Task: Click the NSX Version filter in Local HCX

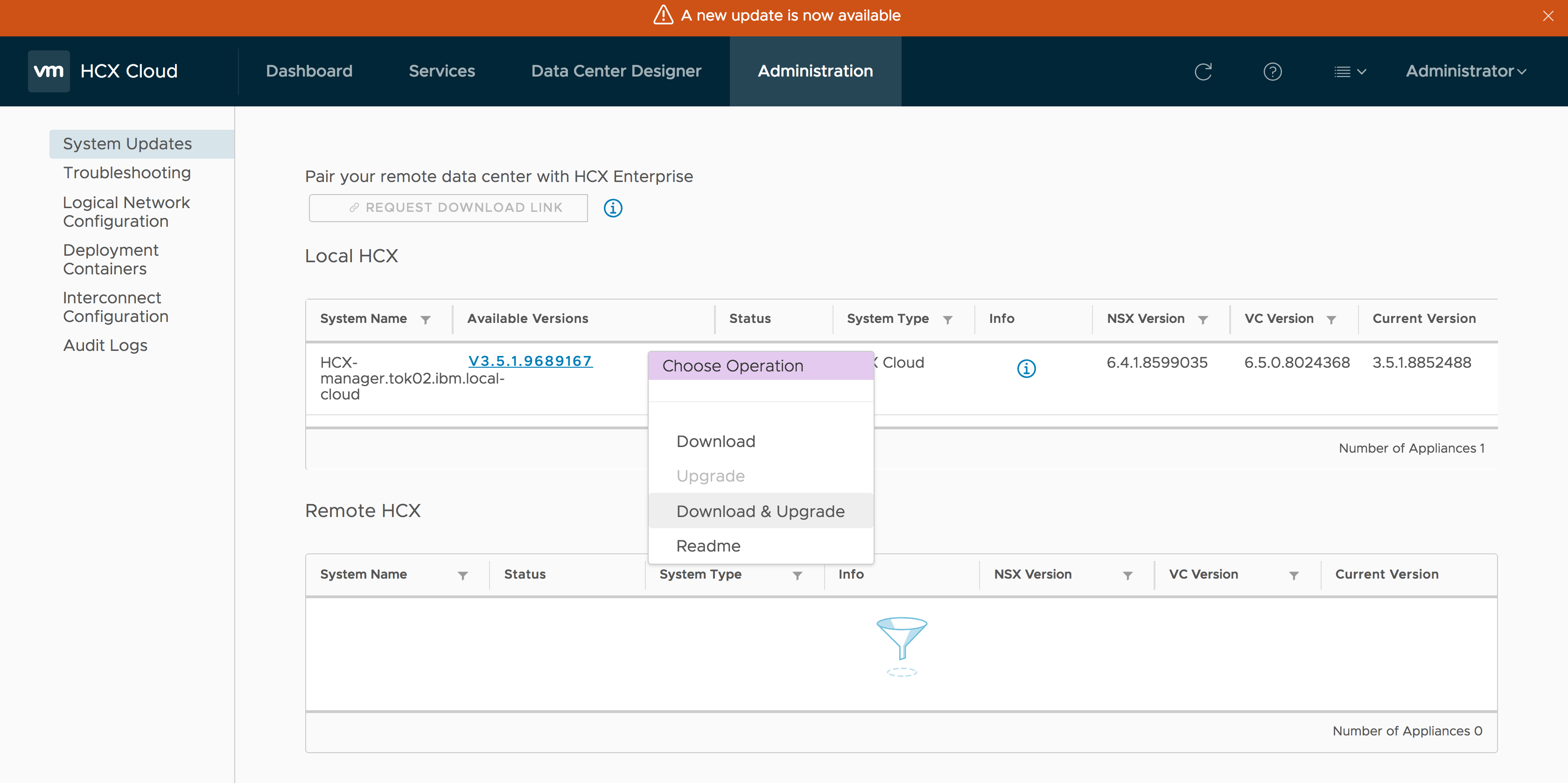Action: (1203, 320)
